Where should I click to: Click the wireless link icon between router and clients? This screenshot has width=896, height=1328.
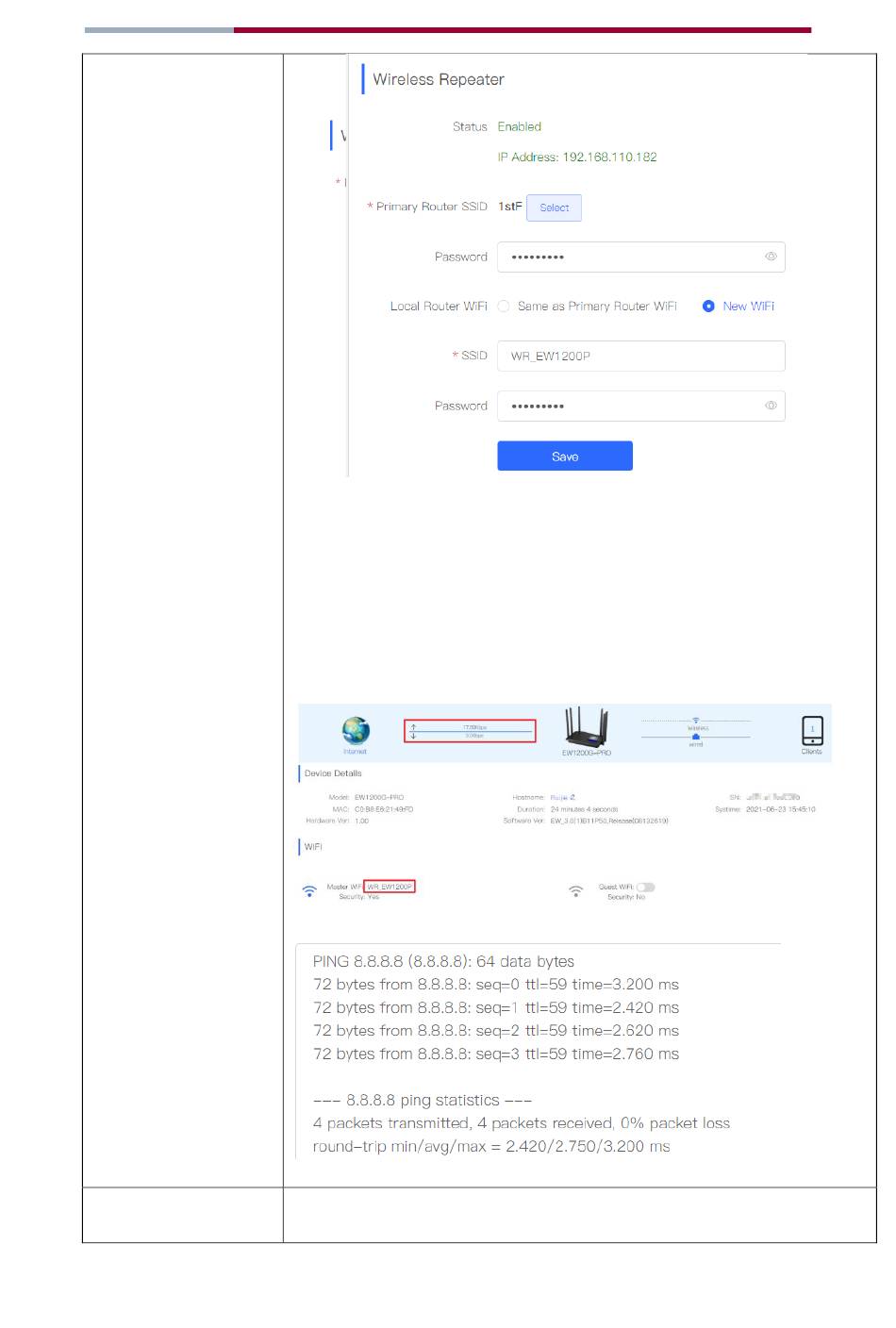coord(696,721)
